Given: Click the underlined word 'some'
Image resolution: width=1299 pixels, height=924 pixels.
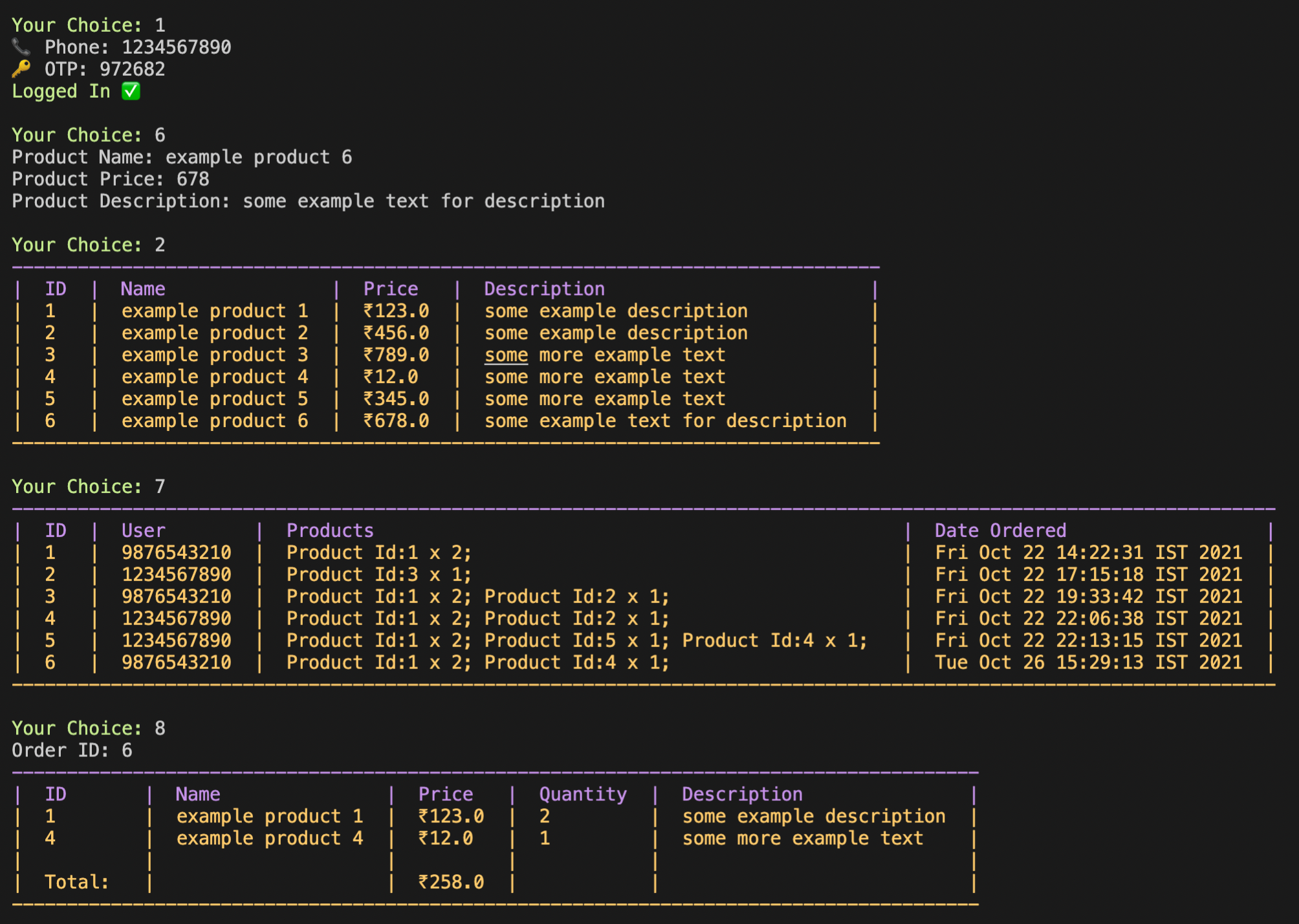Looking at the screenshot, I should (x=506, y=355).
